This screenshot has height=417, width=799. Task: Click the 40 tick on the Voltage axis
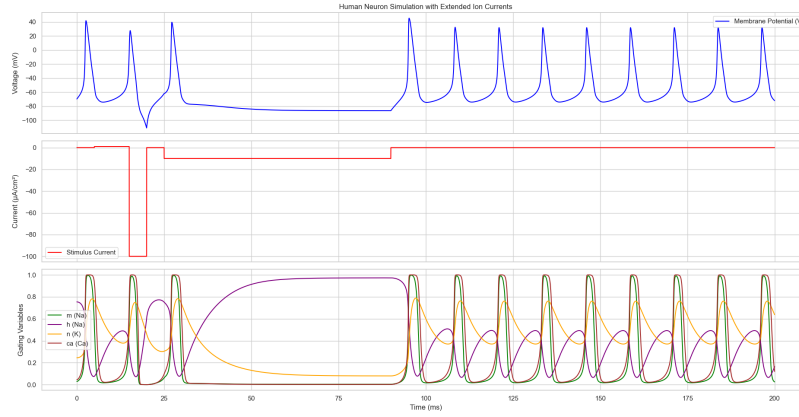click(x=33, y=22)
